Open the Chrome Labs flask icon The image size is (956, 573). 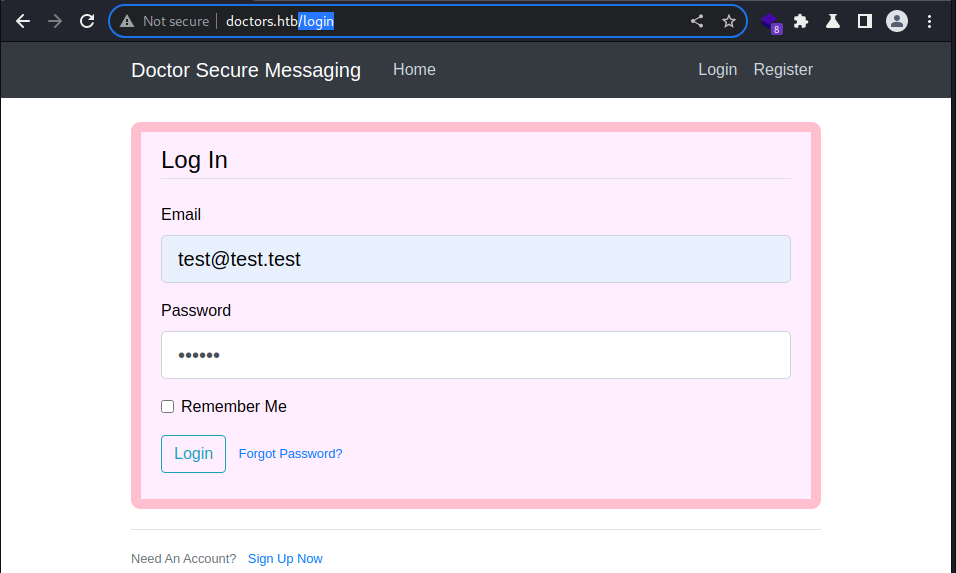coord(833,21)
